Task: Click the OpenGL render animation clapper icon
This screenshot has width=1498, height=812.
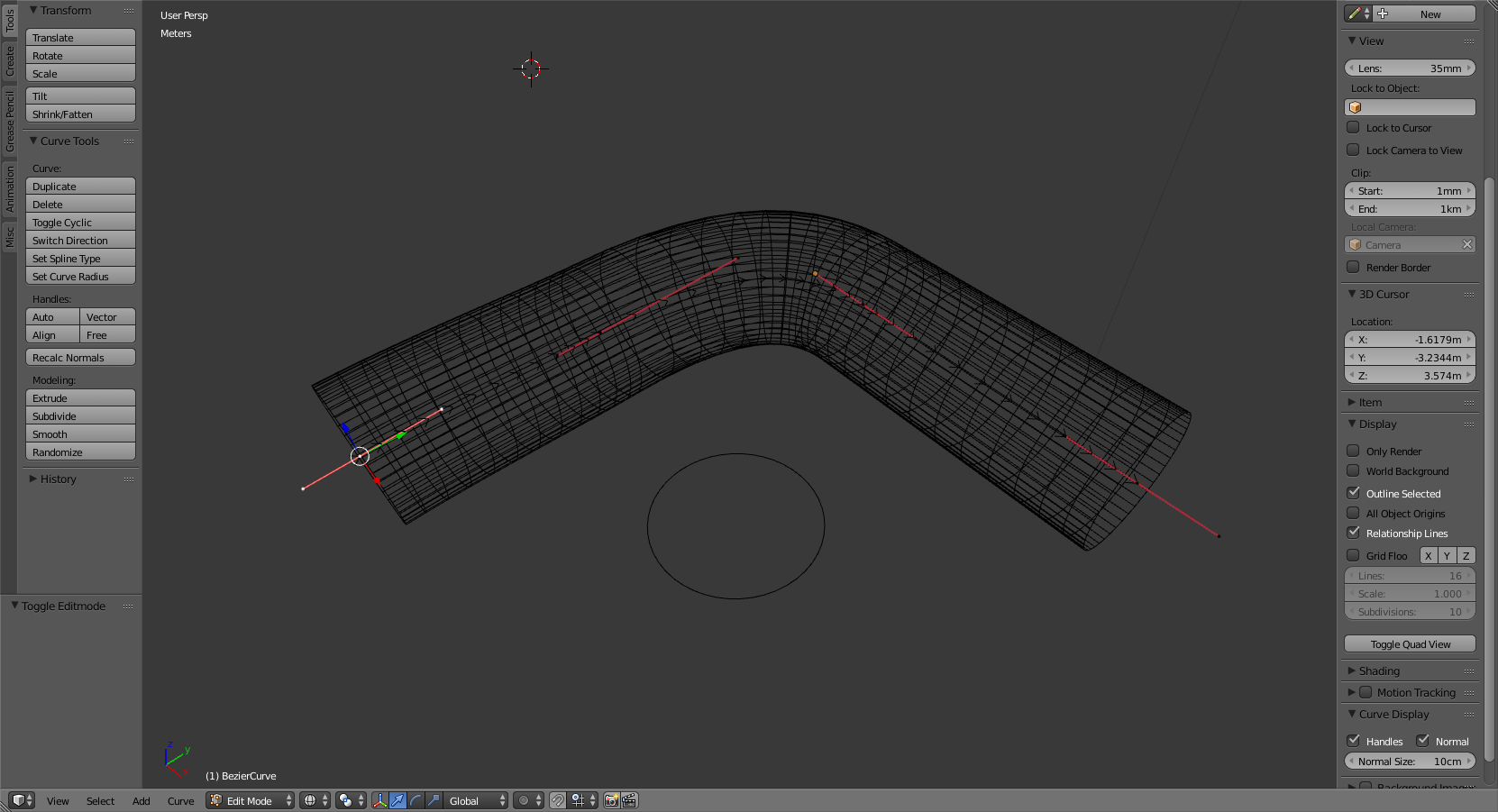Action: coord(629,800)
